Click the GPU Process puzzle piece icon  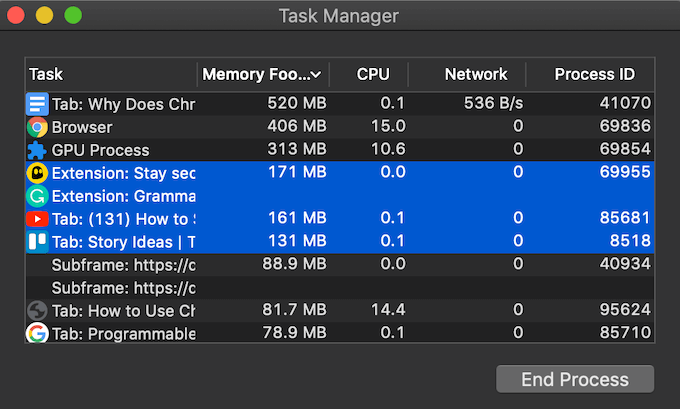point(37,150)
